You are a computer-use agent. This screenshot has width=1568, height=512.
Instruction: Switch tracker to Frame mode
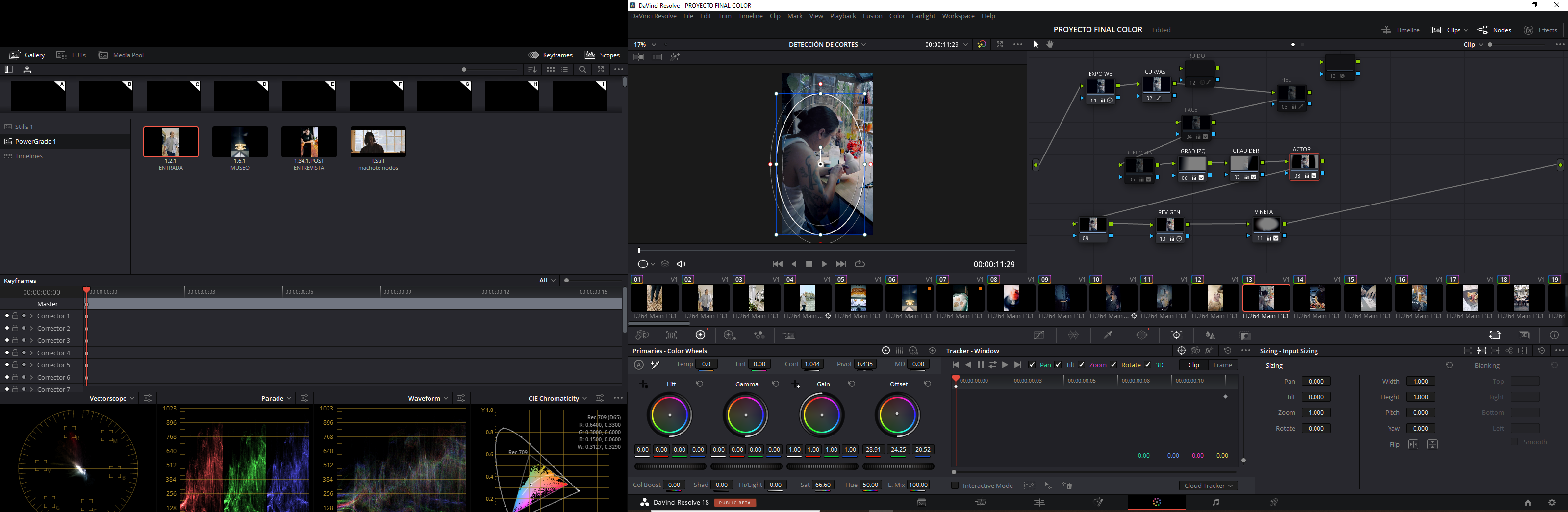[1222, 365]
